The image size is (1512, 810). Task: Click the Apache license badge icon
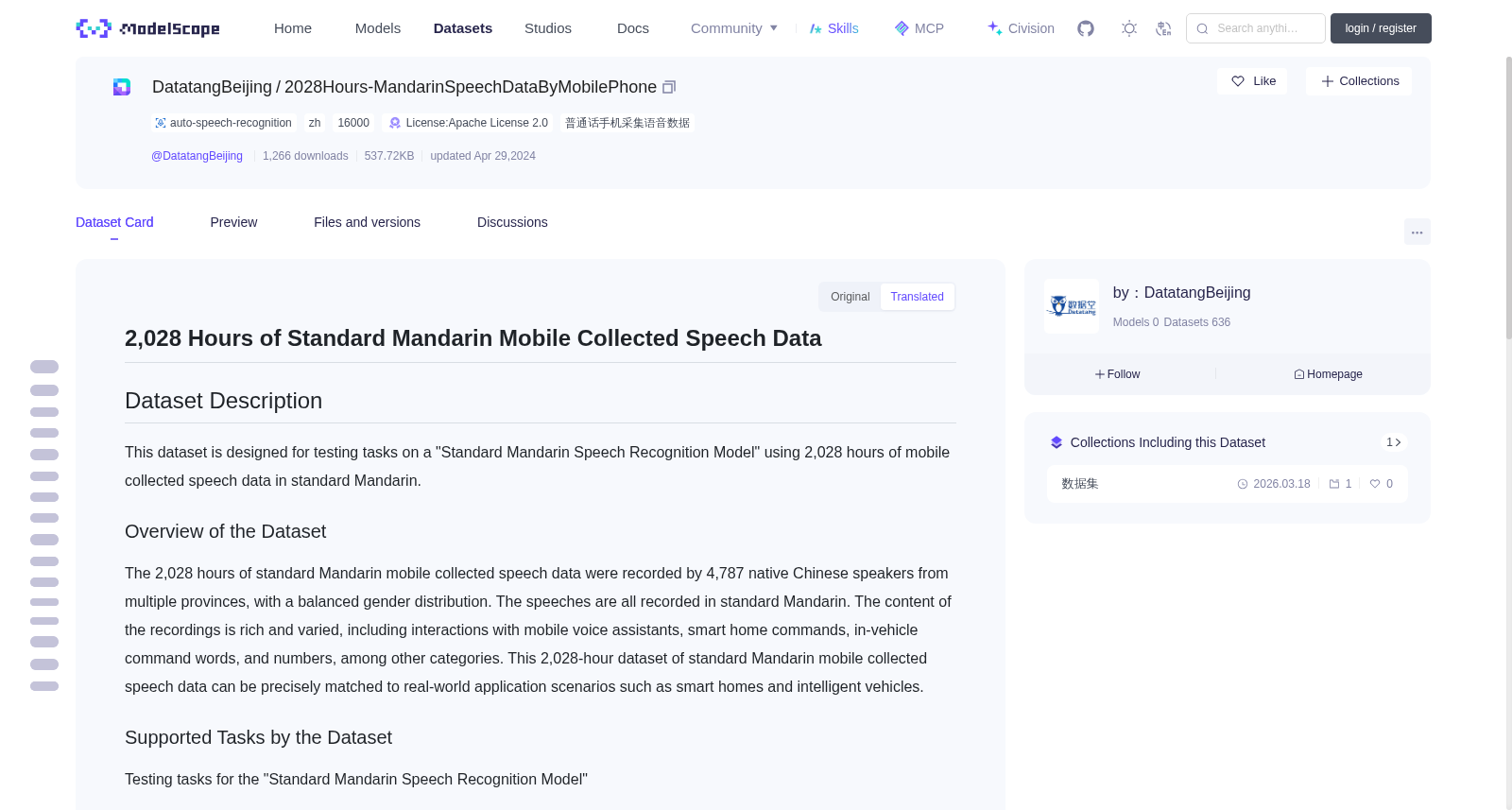click(395, 123)
